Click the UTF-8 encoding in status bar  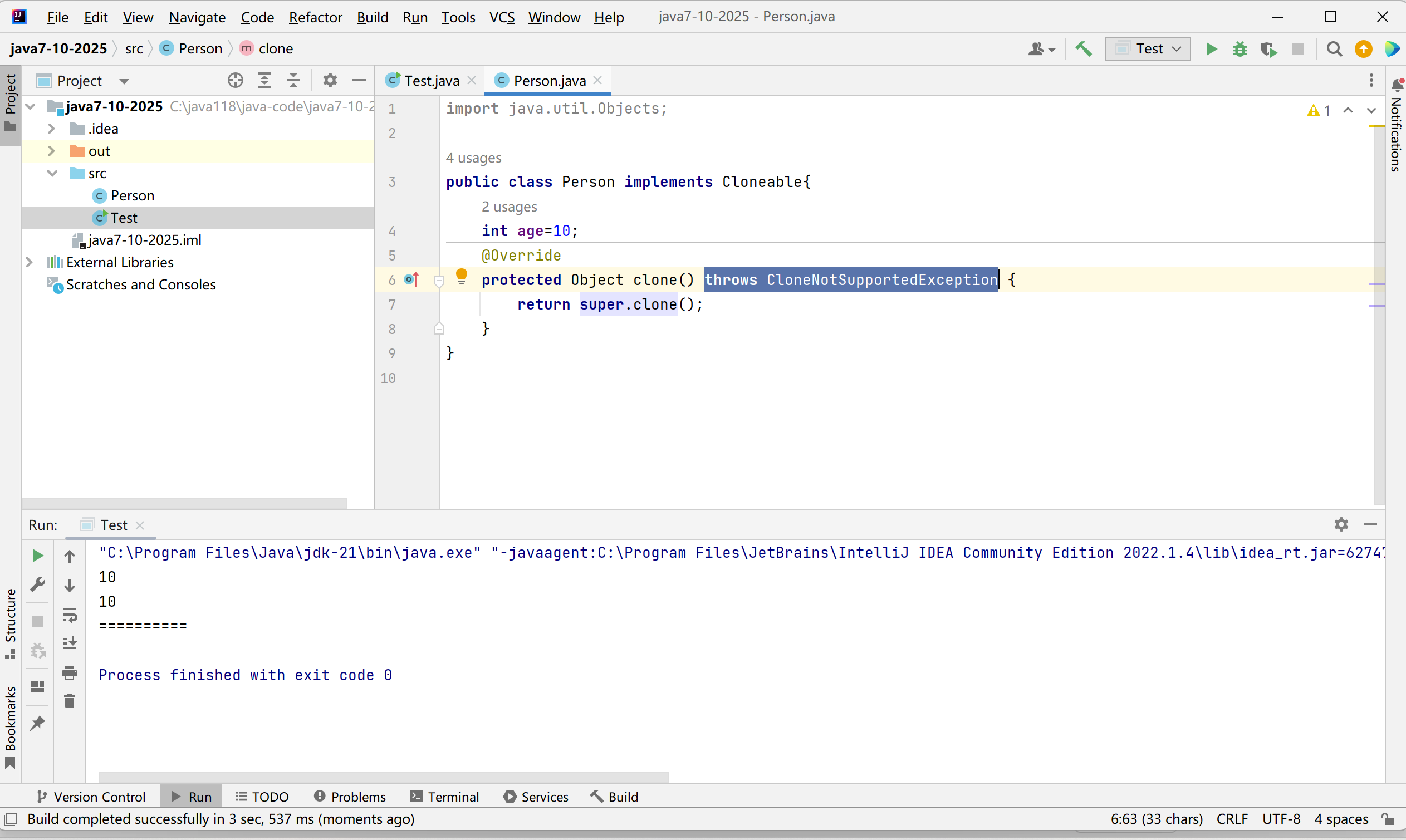point(1281,818)
